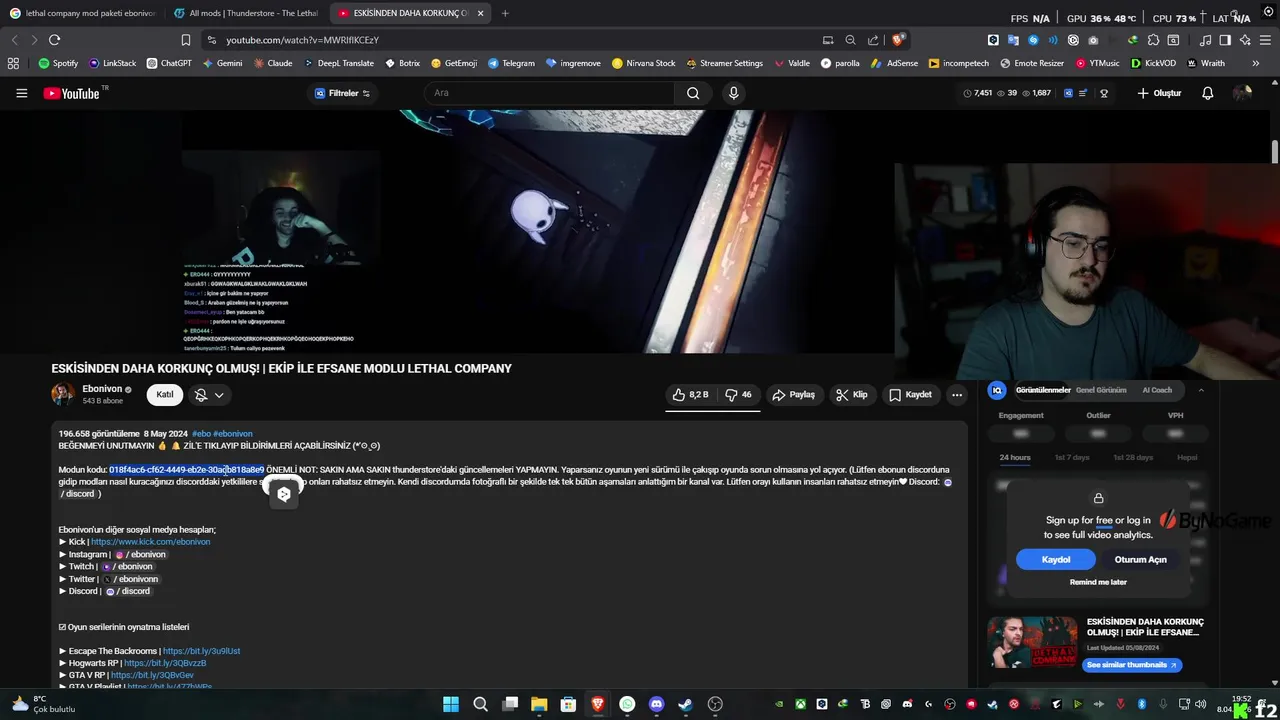Select the 24 hours timeframe tab
This screenshot has height=720, width=1280.
point(1015,457)
